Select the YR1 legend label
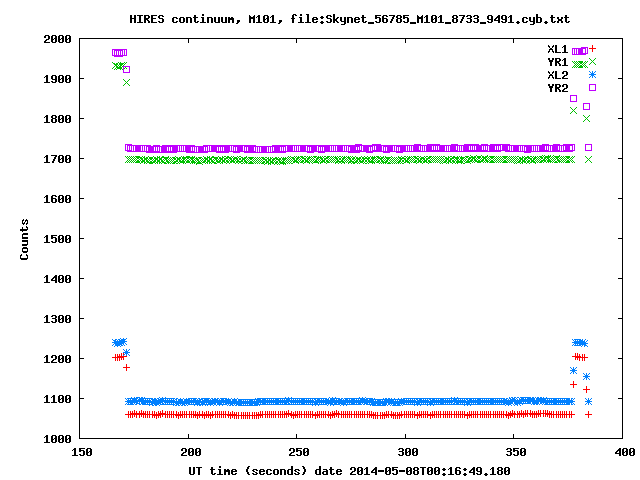 tap(557, 62)
